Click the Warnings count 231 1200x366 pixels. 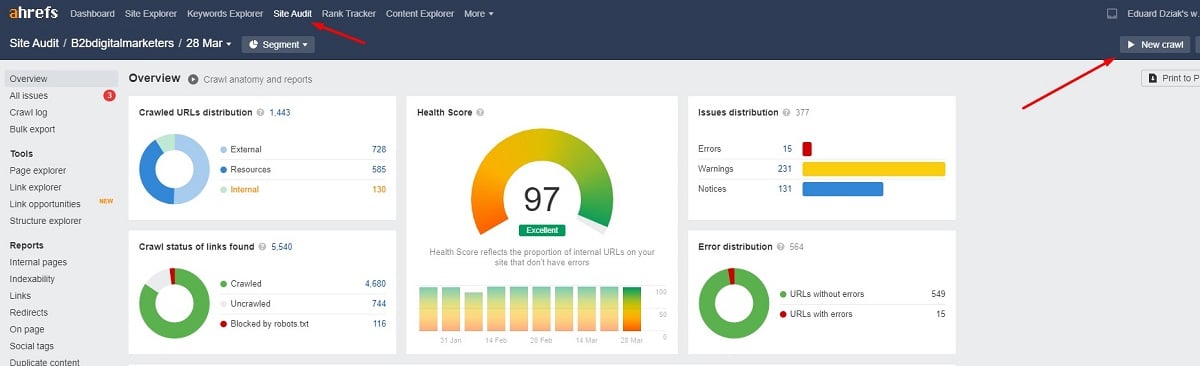point(785,169)
